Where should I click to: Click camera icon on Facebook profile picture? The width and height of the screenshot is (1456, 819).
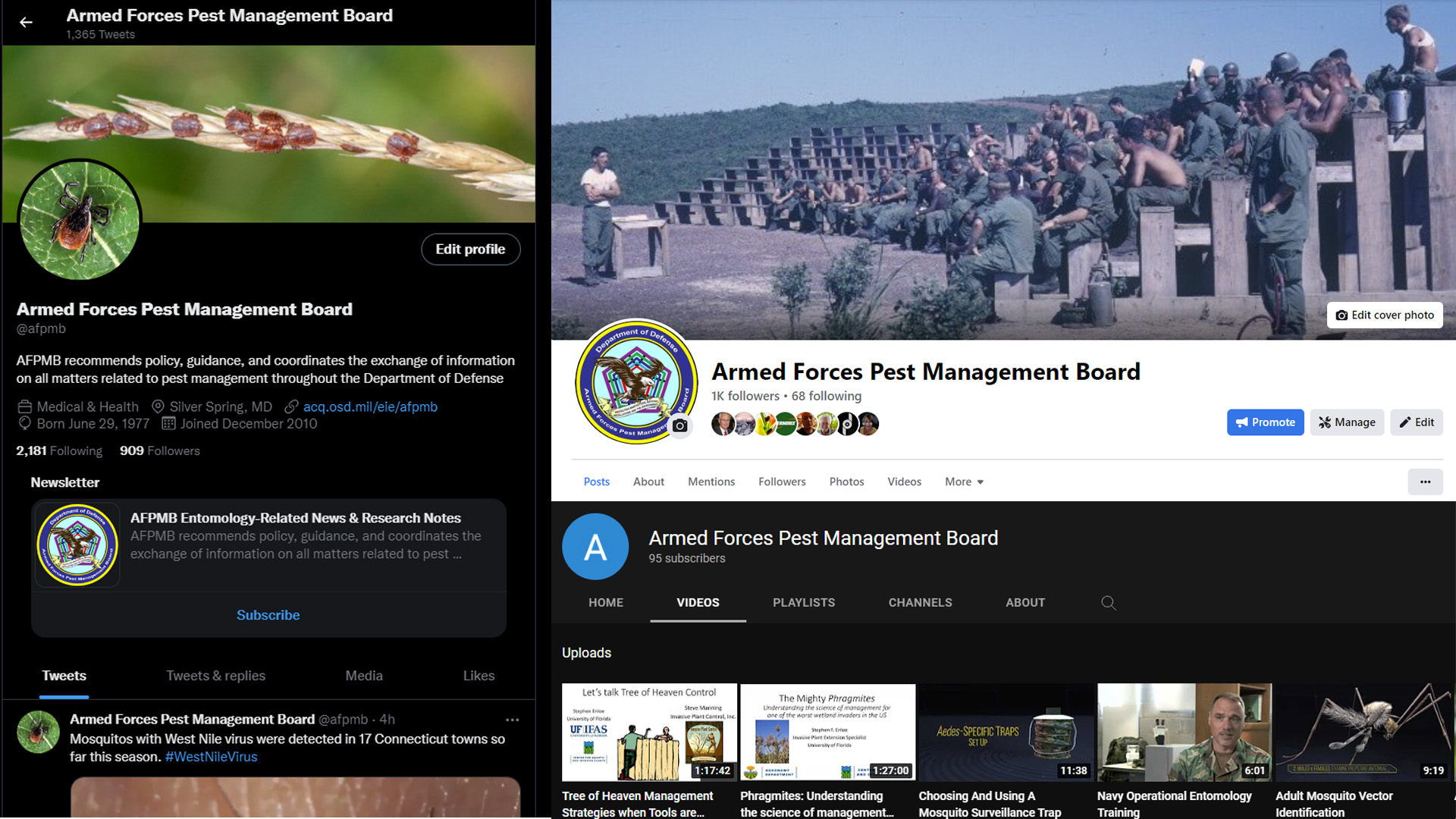click(680, 425)
